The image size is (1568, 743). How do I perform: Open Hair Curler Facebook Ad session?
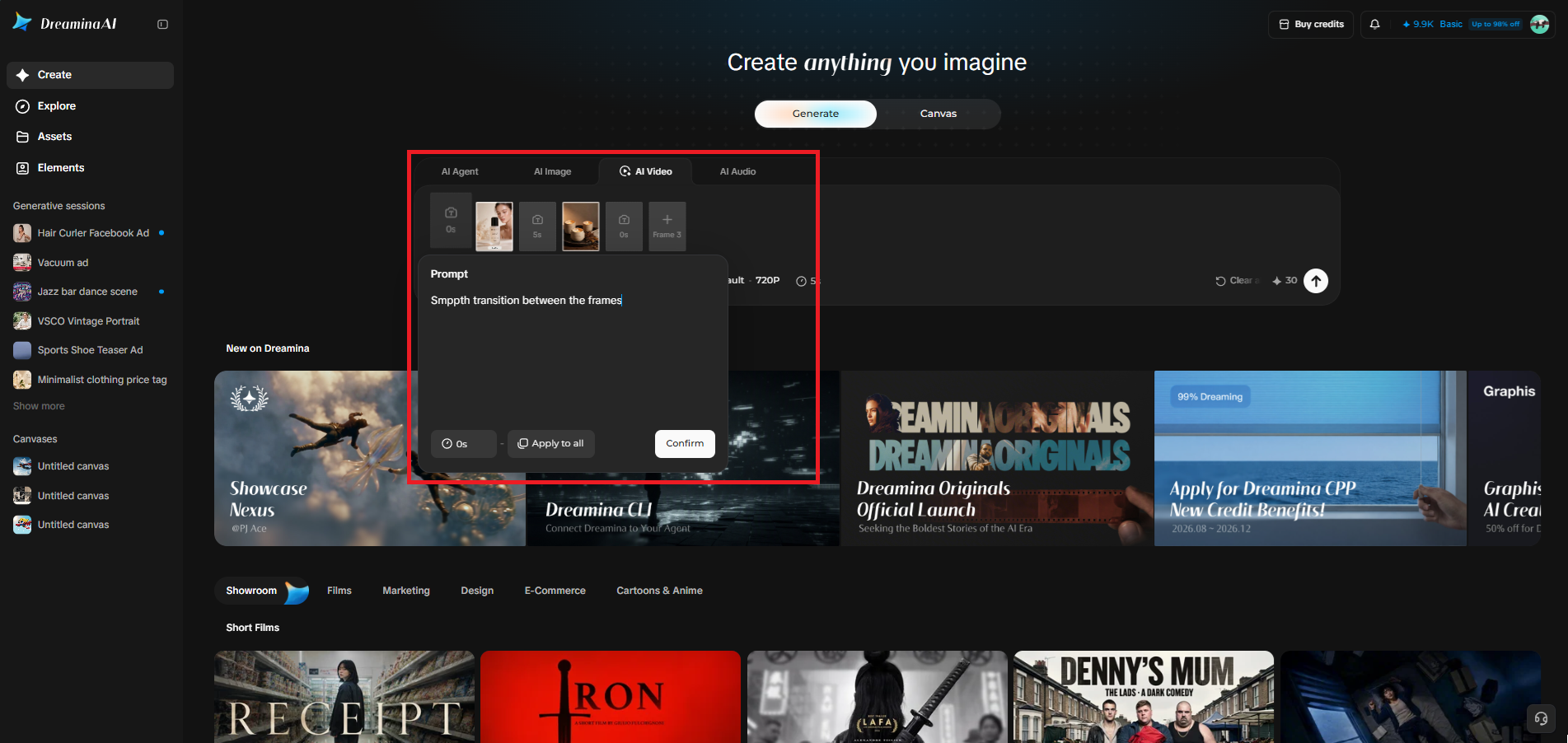pyautogui.click(x=90, y=233)
